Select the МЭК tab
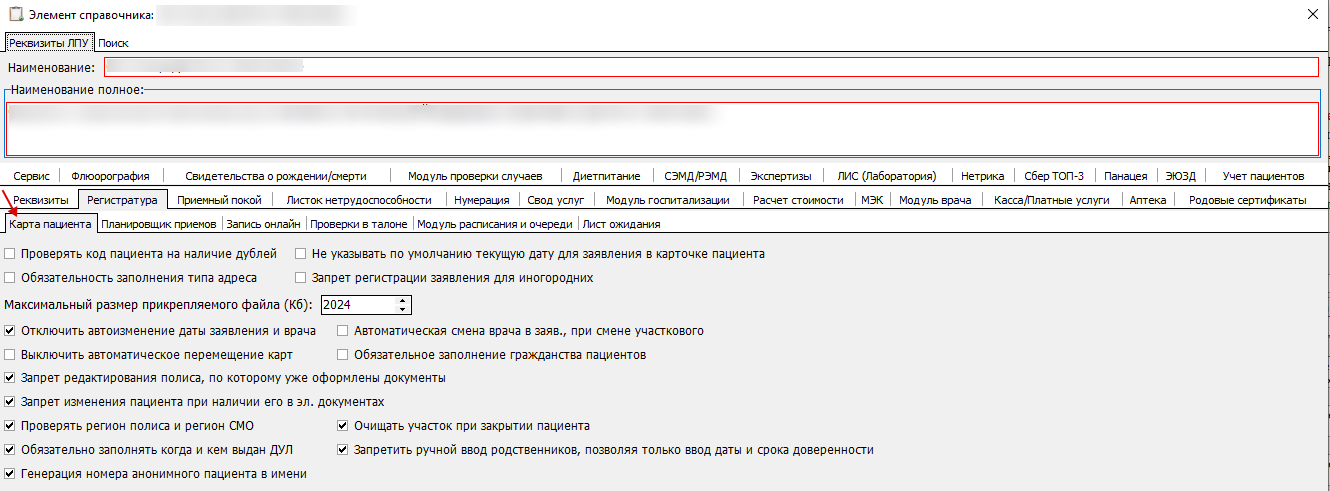 (x=872, y=200)
